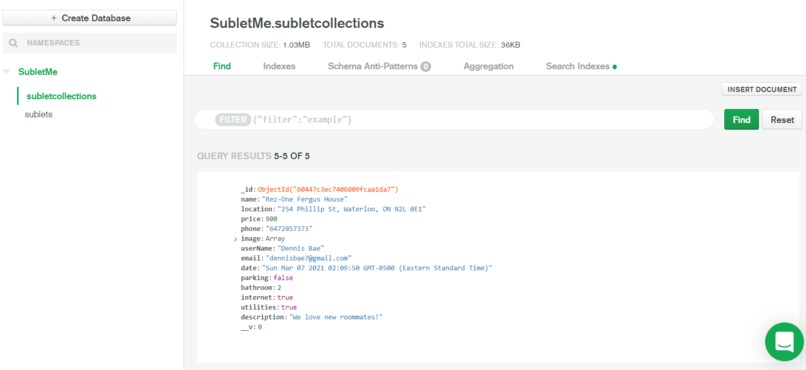Image resolution: width=806 pixels, height=370 pixels.
Task: Click the Indexes Total Size 36KB text
Action: [470, 45]
